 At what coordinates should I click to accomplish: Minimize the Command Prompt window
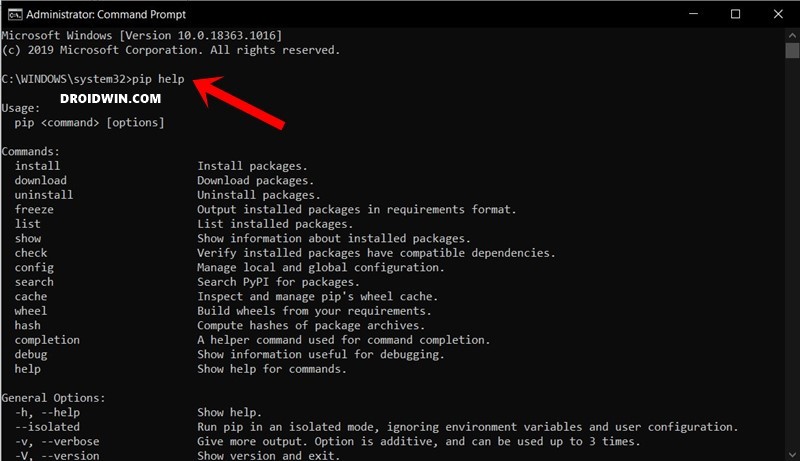tap(693, 14)
